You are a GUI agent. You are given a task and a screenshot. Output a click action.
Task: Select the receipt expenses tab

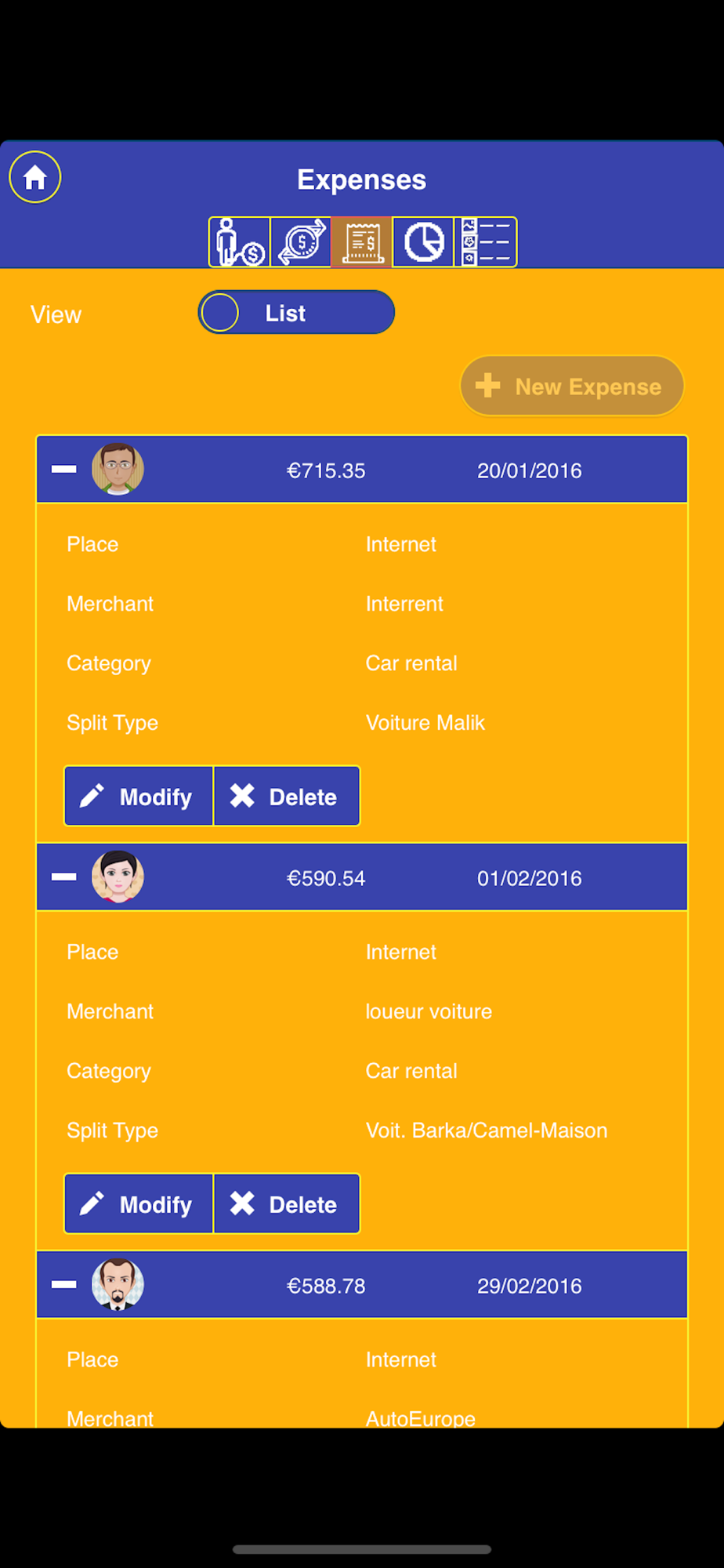click(x=362, y=241)
